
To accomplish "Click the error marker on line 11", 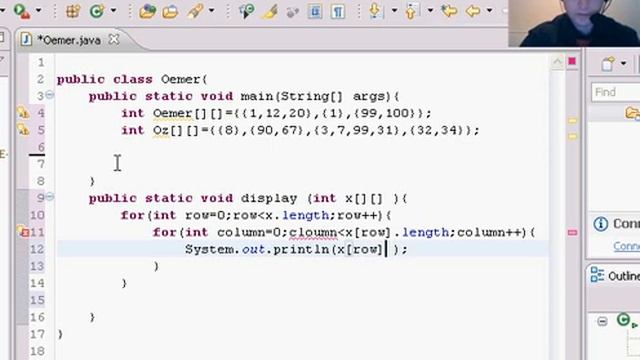I will tap(23, 231).
